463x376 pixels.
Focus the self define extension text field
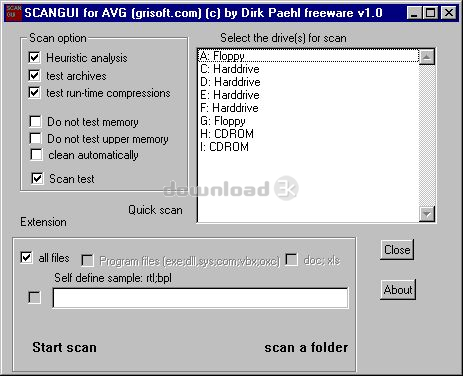click(x=200, y=298)
